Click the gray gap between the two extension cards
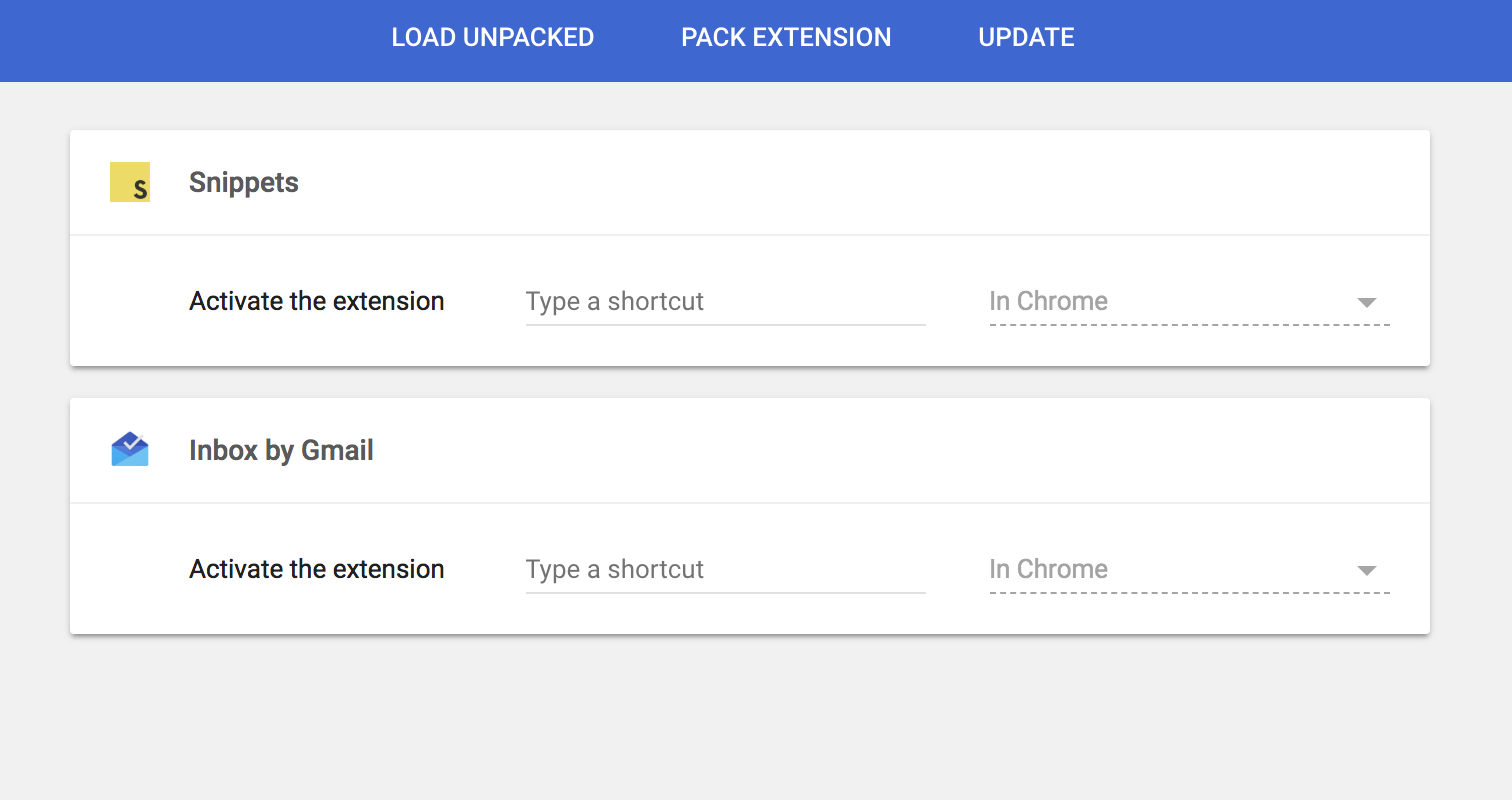Screen dimensions: 1512x800 [x=750, y=382]
